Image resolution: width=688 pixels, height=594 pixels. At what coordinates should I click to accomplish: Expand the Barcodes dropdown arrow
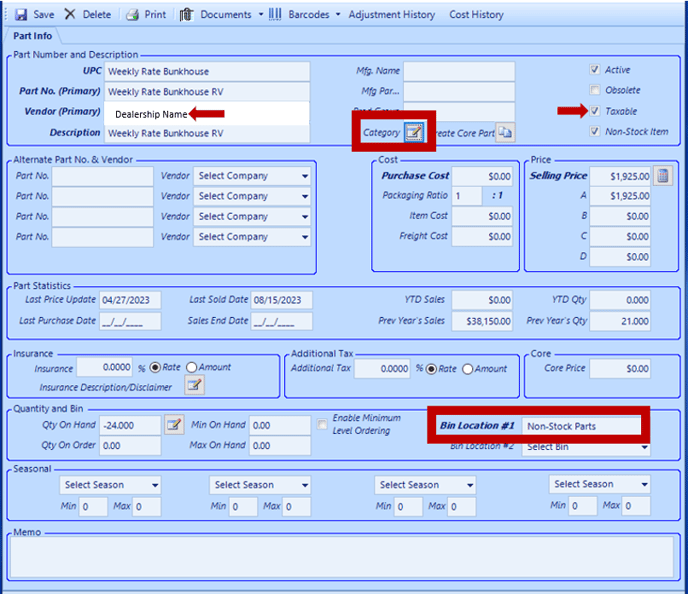[x=338, y=14]
